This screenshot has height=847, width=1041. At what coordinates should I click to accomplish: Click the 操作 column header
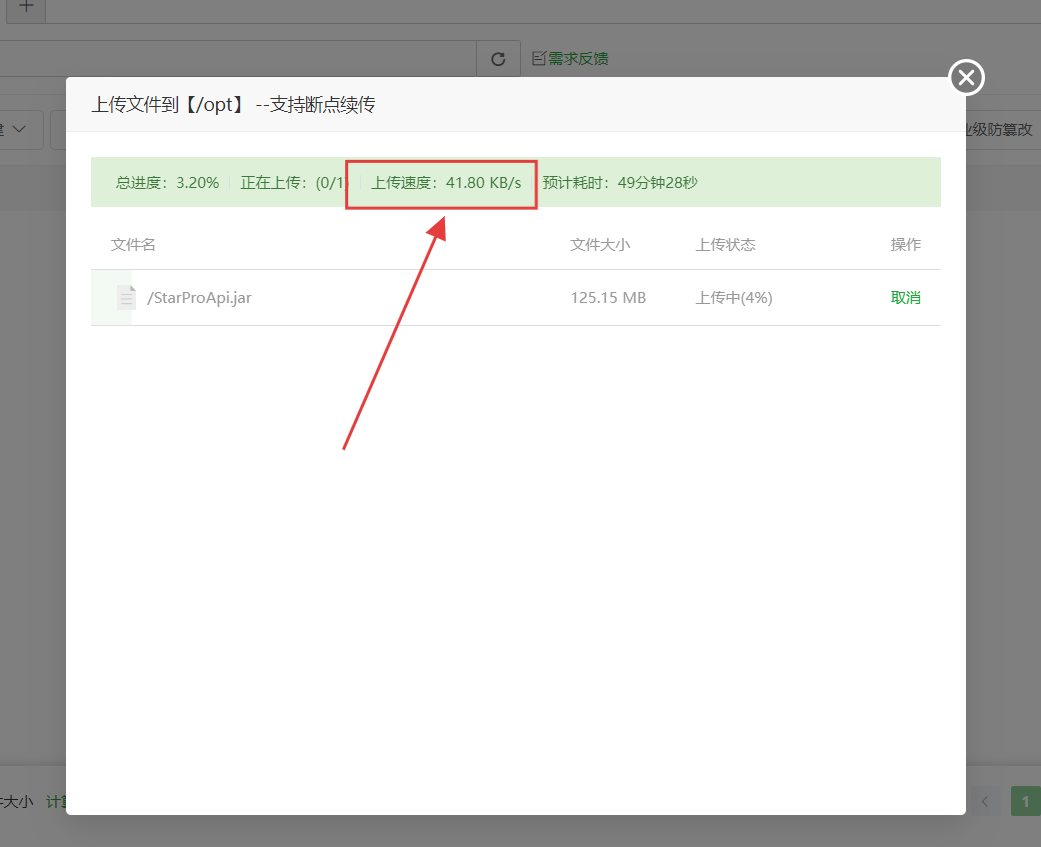[906, 244]
